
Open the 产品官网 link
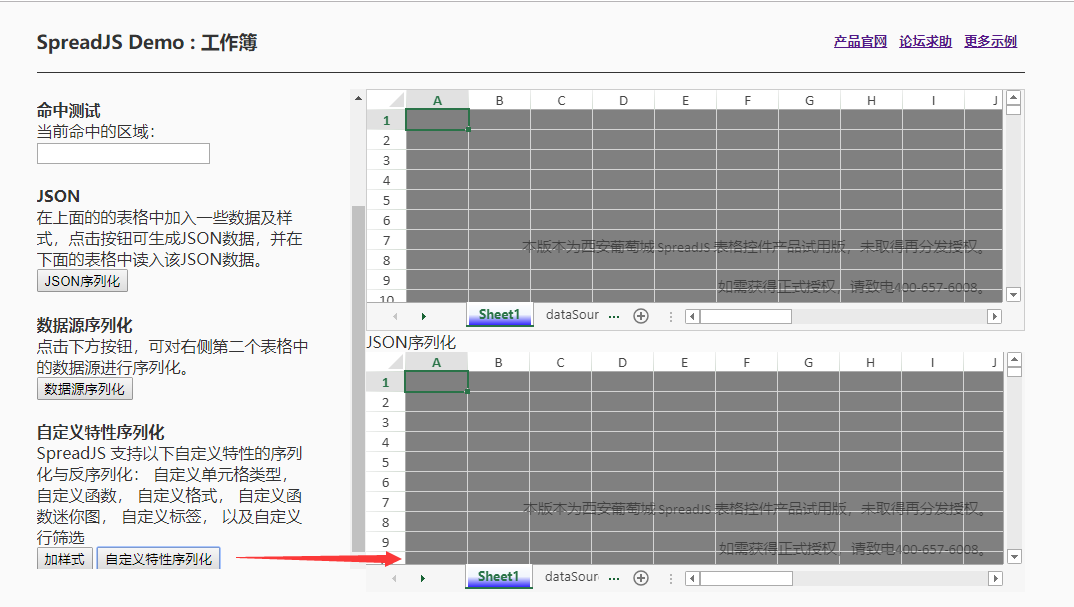pyautogui.click(x=860, y=42)
